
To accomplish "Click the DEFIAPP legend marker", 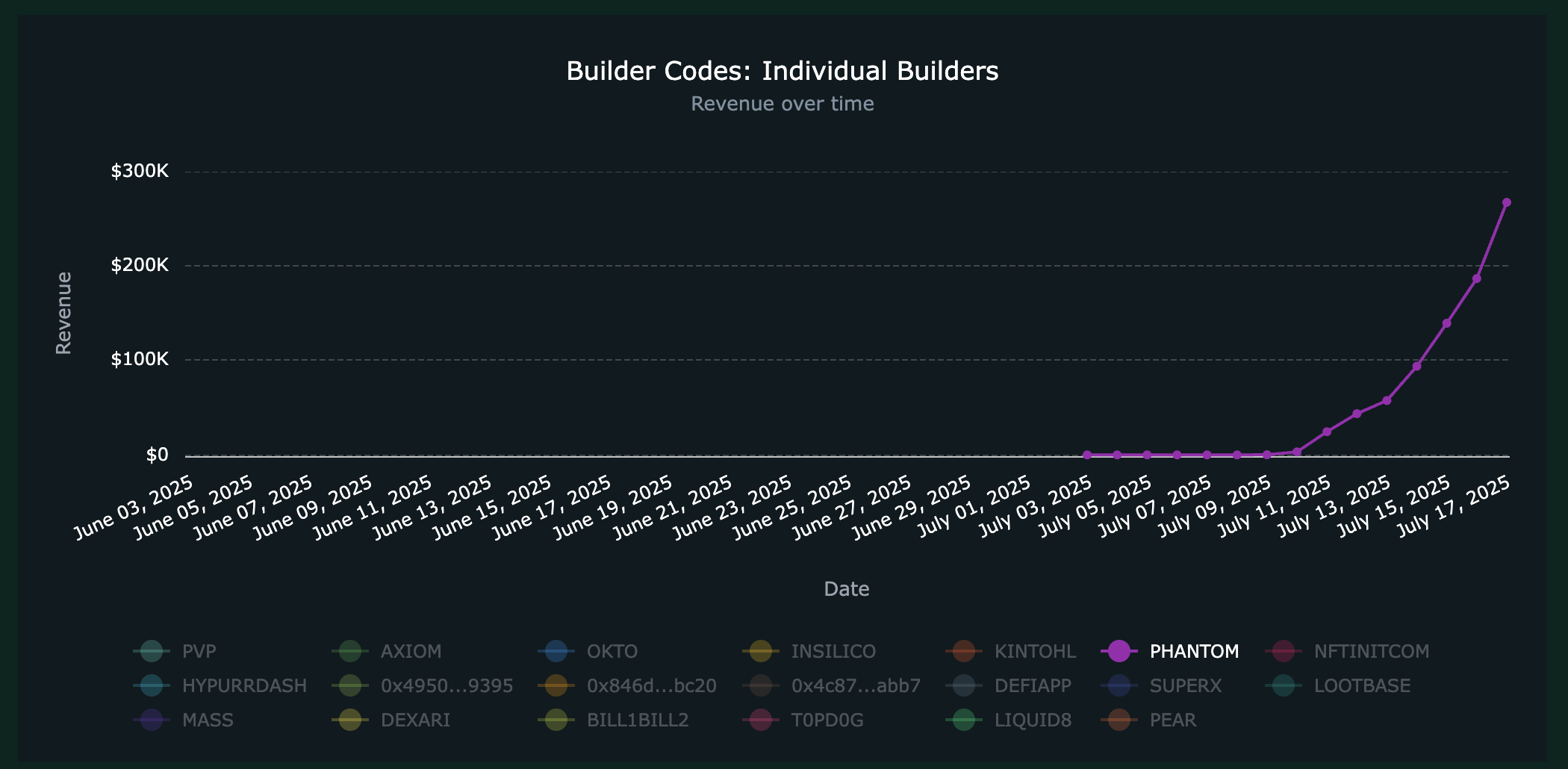I will 963,686.
